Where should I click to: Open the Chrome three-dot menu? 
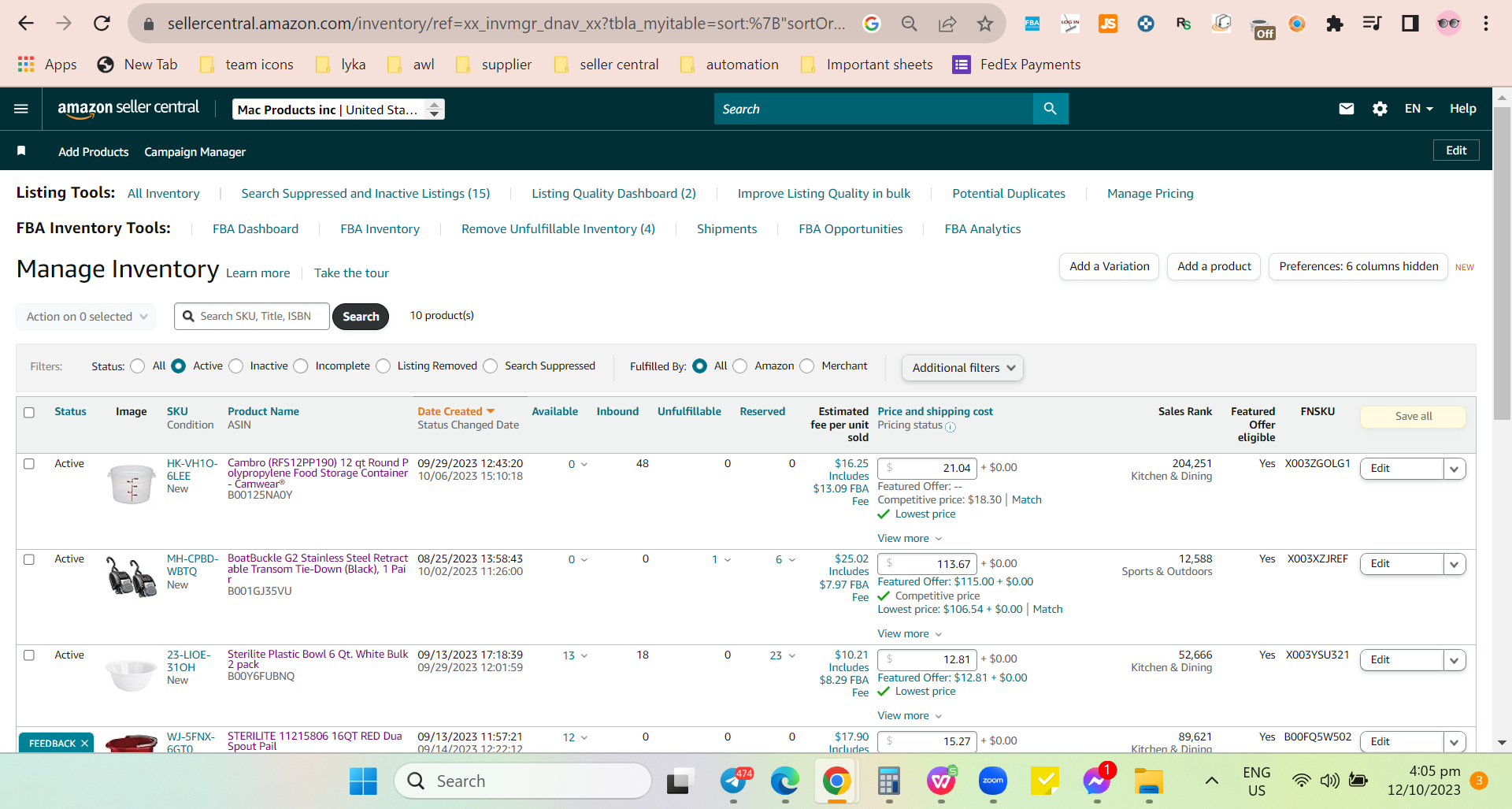(1486, 24)
